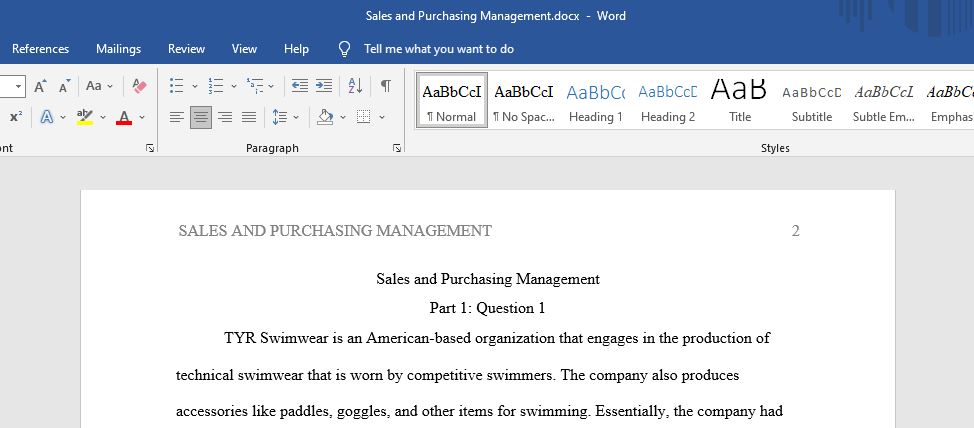Click the title Sales and Purchasing Management
This screenshot has height=428, width=974.
(488, 279)
